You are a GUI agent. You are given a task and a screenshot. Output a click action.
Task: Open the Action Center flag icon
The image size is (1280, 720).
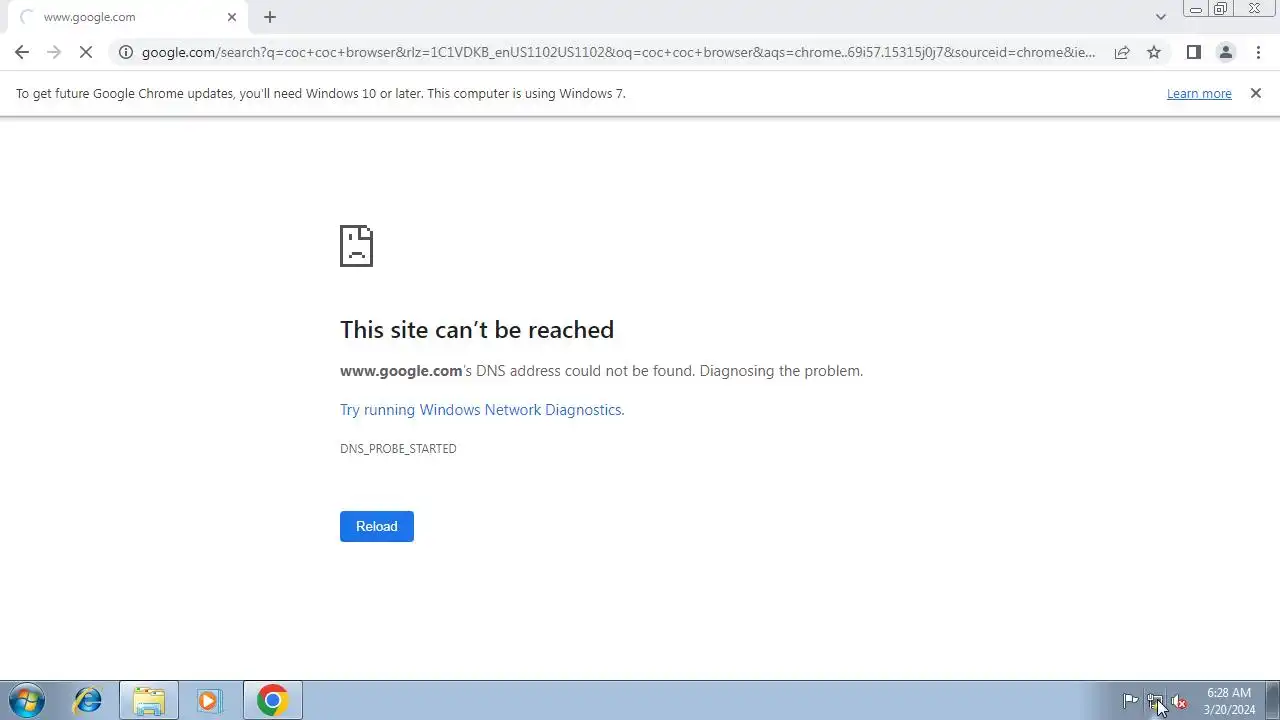click(1131, 701)
